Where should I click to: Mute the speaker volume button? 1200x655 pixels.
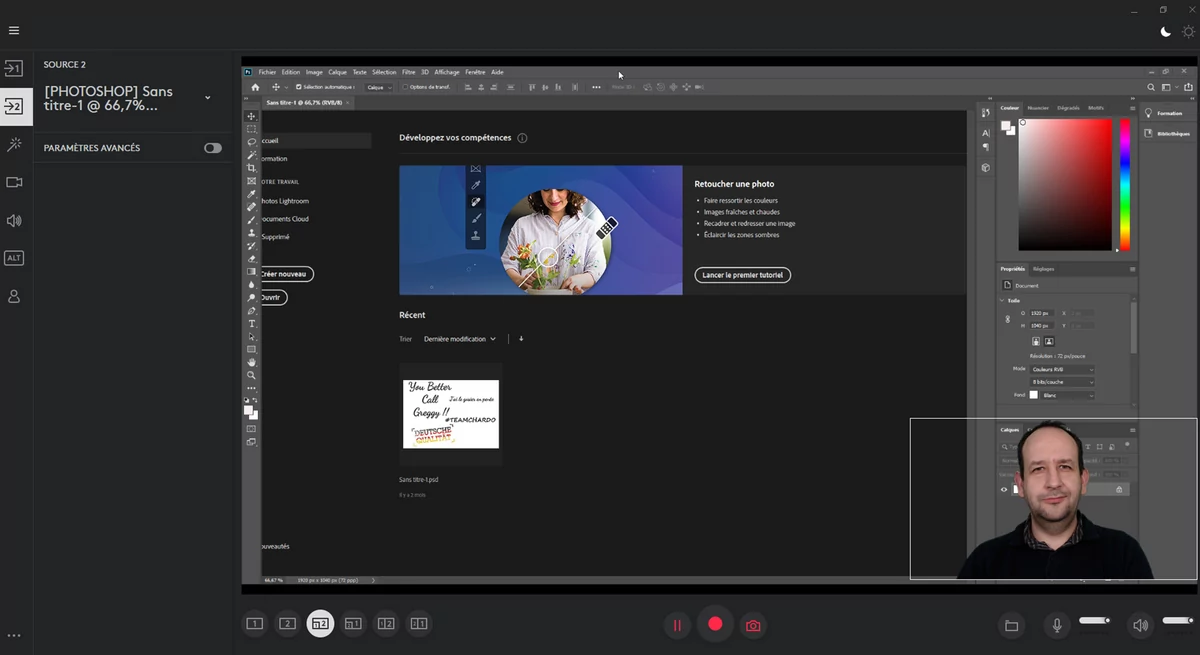[x=1140, y=626]
